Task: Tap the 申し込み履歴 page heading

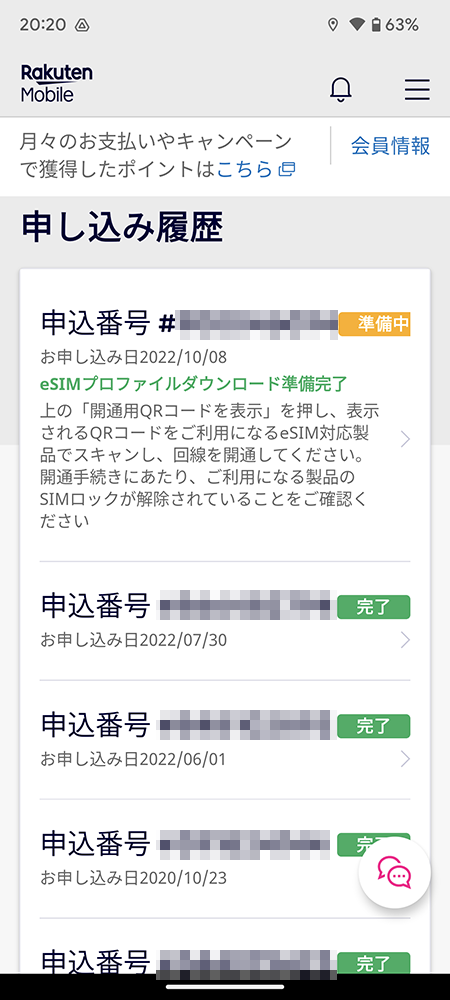Action: (x=122, y=228)
